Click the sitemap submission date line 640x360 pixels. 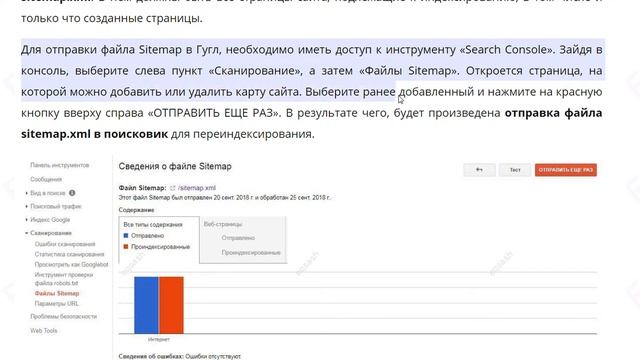(224, 198)
